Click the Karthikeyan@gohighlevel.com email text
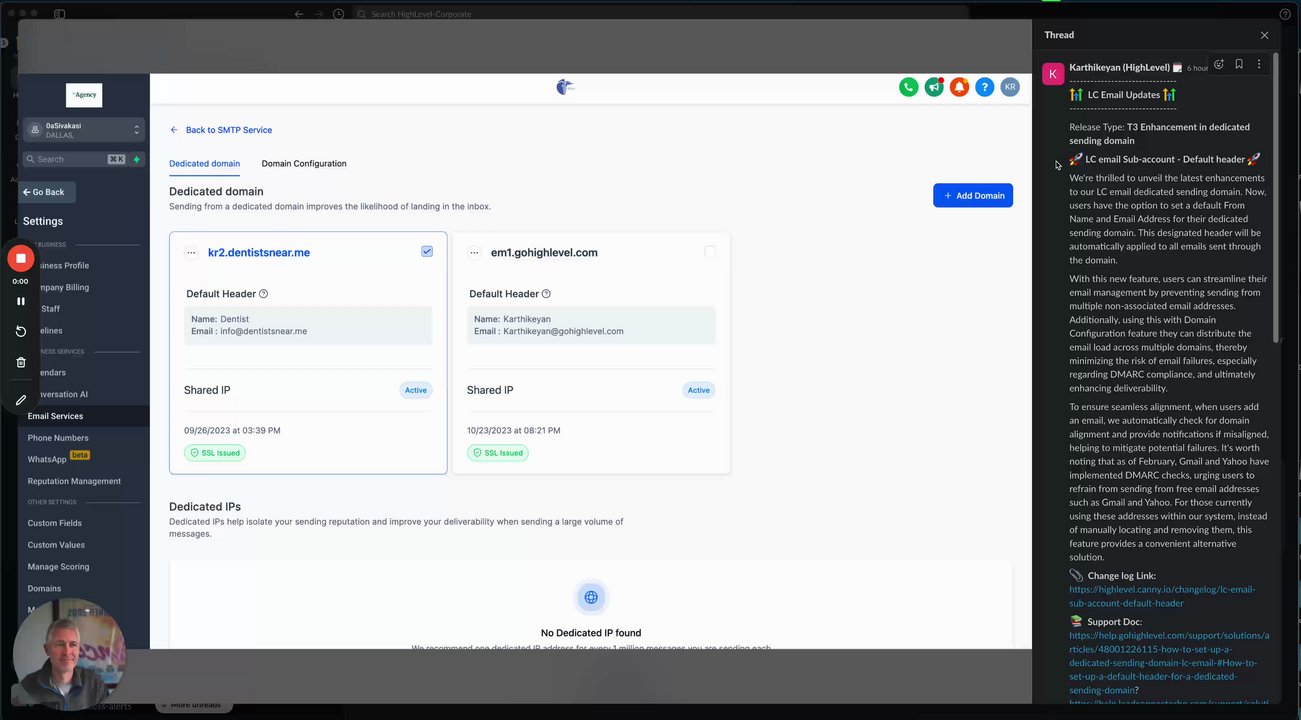Viewport: 1301px width, 720px height. click(563, 331)
